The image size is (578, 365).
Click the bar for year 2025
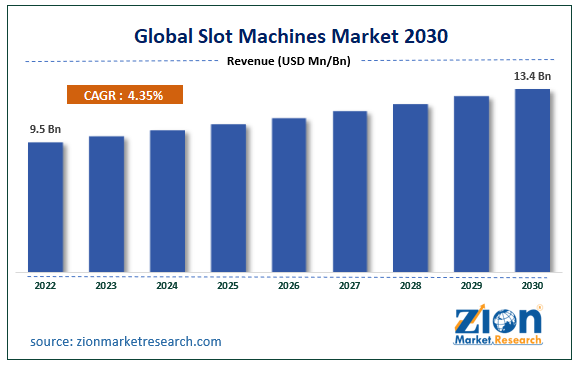point(228,198)
